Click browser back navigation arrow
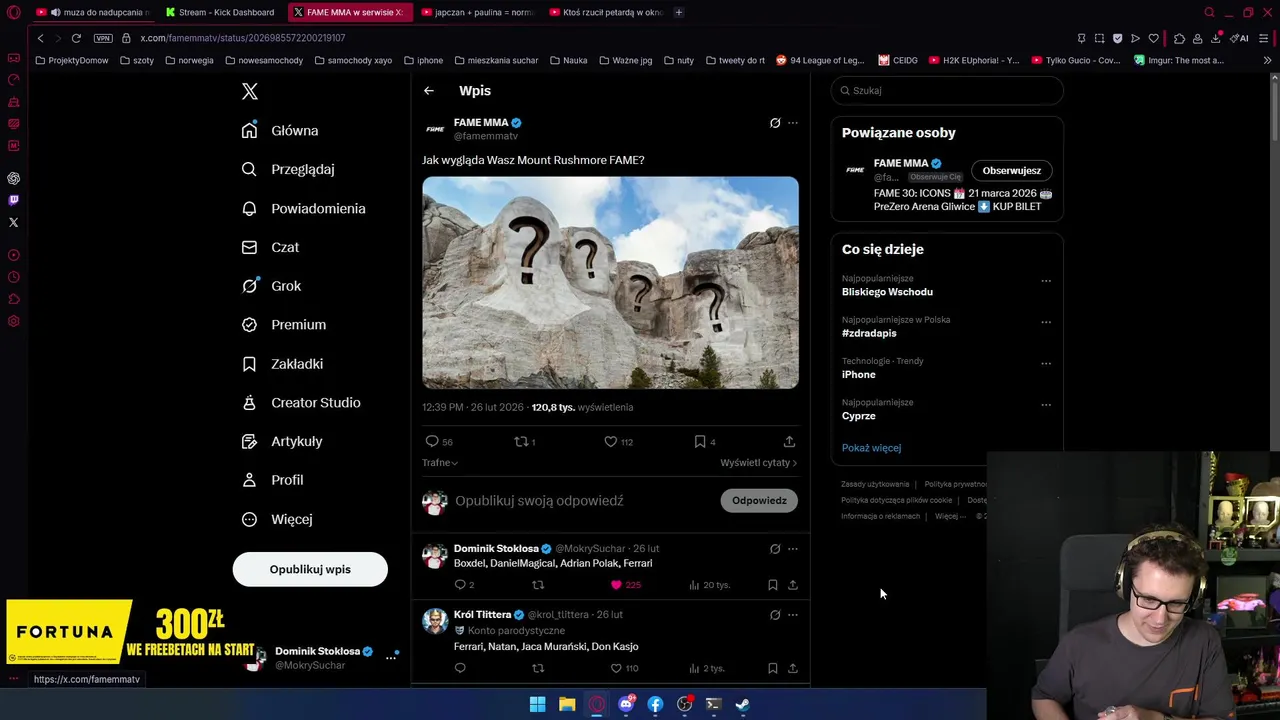The image size is (1280, 720). 40,38
